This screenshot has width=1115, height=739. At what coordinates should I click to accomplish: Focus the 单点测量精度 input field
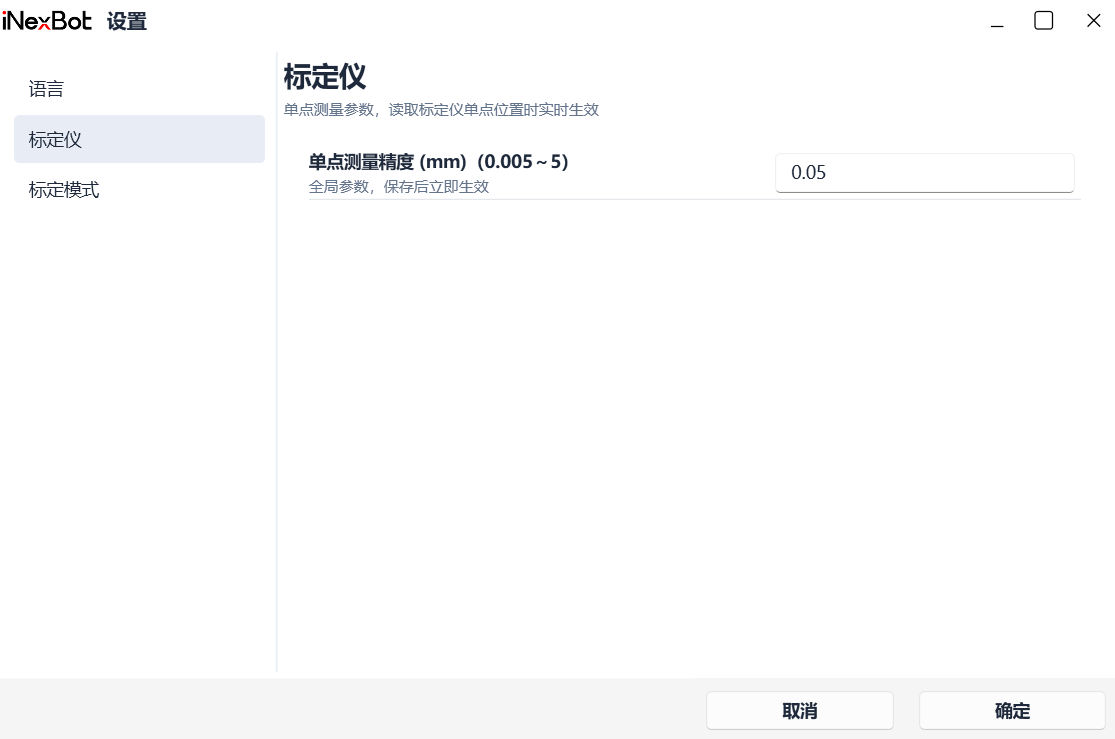[x=924, y=173]
